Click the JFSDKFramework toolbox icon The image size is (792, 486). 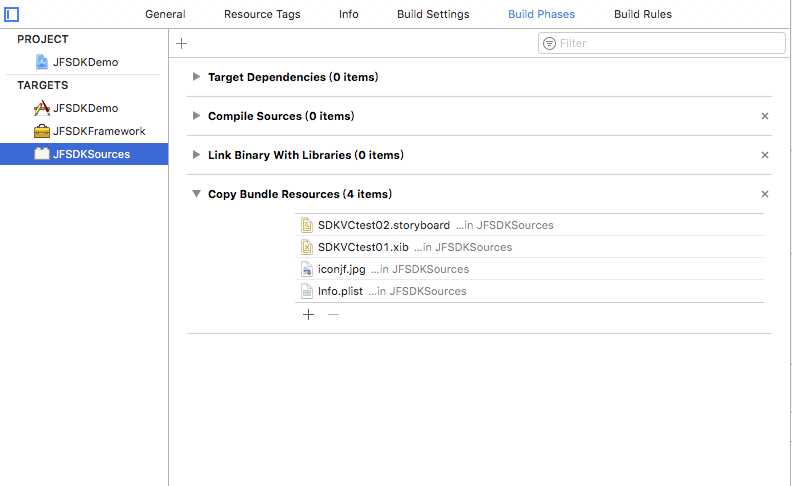pos(42,131)
